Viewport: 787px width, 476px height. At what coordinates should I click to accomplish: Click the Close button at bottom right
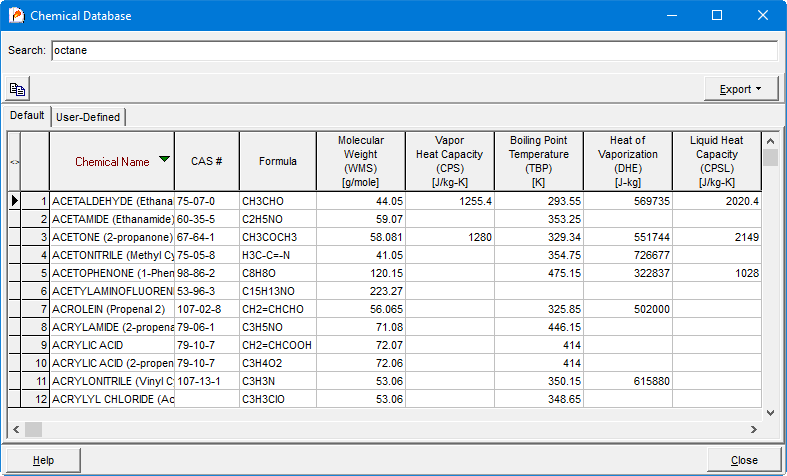tap(744, 460)
